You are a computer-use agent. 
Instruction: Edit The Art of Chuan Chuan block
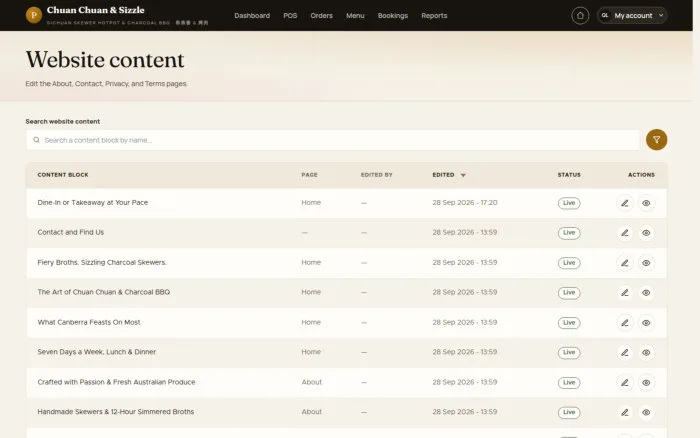point(625,293)
